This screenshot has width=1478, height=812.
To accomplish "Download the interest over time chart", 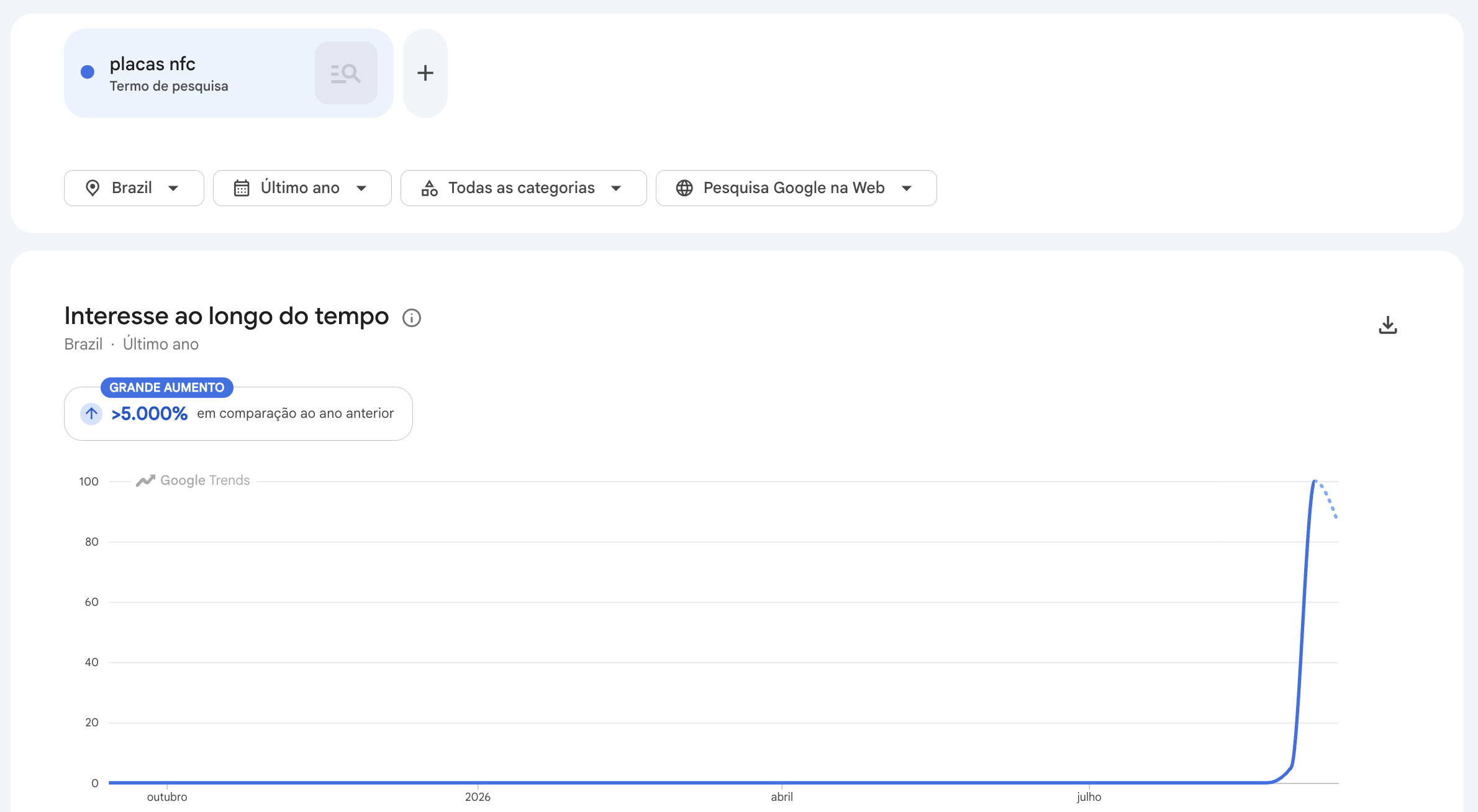I will point(1388,325).
